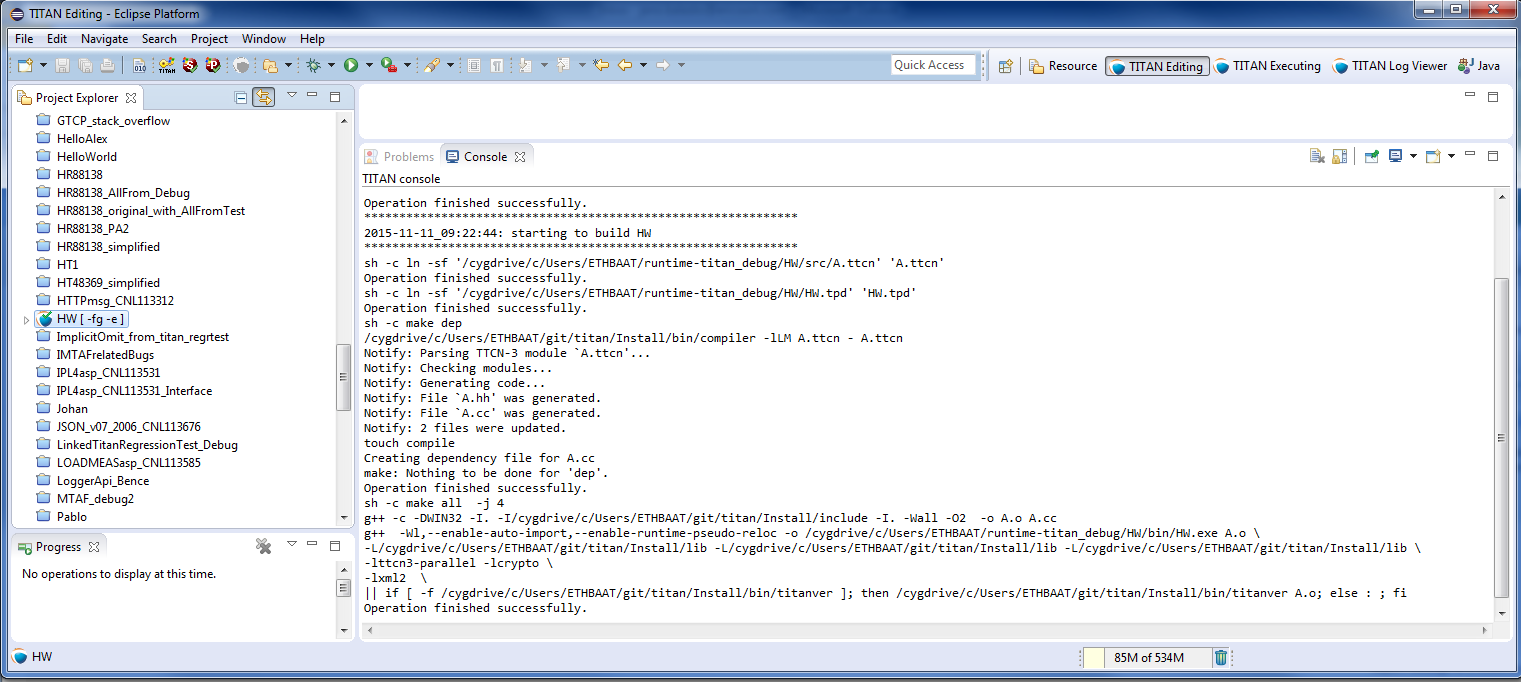Open Project Explorer View Menu triangle

(x=291, y=96)
